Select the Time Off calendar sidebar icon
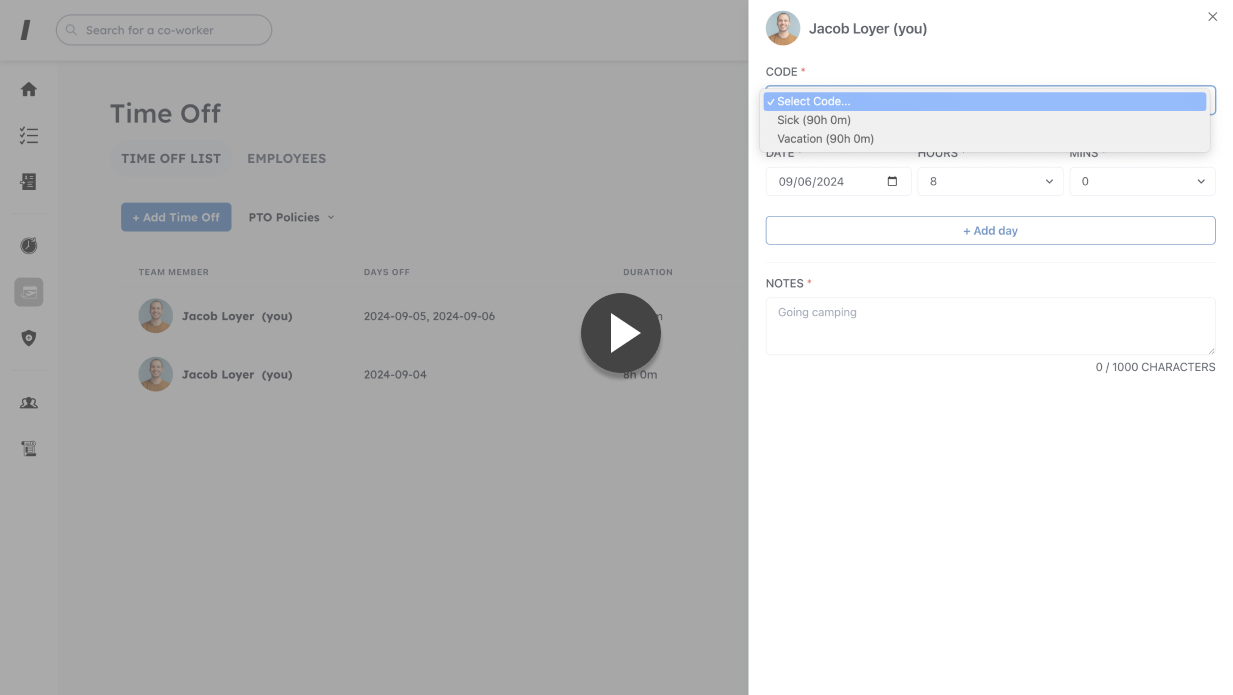The height and width of the screenshot is (695, 1233). (29, 292)
